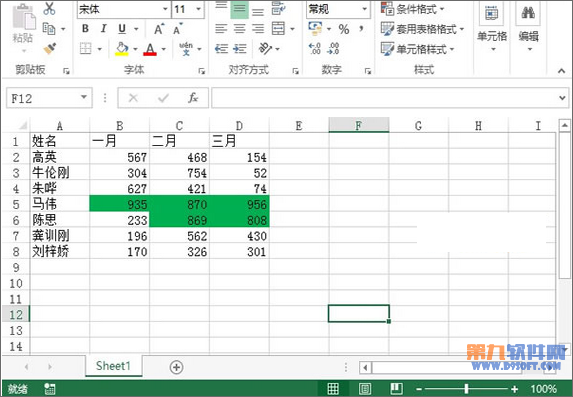Toggle the Wrap Text icon
573x397 pixels.
[278, 9]
